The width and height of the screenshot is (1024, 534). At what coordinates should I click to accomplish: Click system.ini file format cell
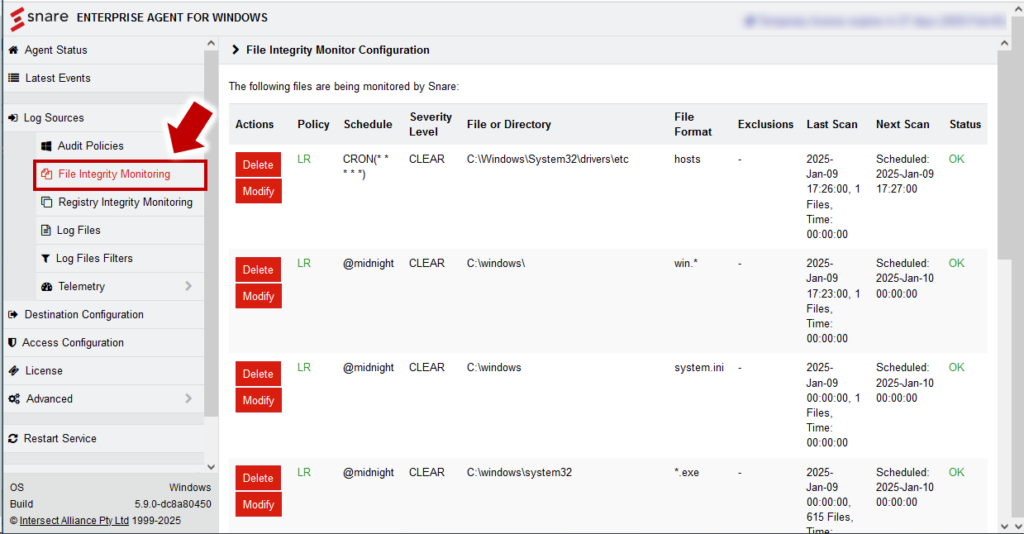pyautogui.click(x=699, y=368)
